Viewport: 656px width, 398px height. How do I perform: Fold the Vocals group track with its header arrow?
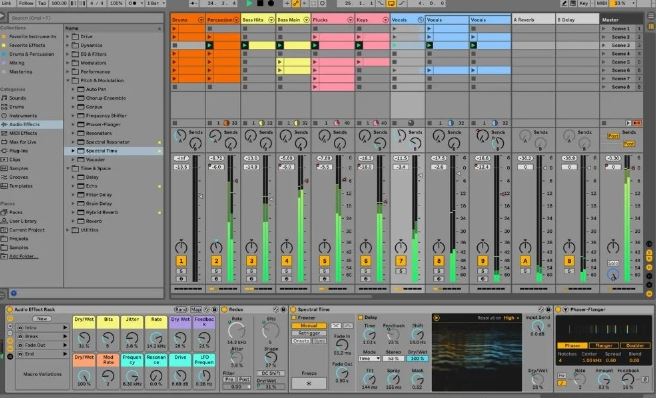tap(420, 20)
